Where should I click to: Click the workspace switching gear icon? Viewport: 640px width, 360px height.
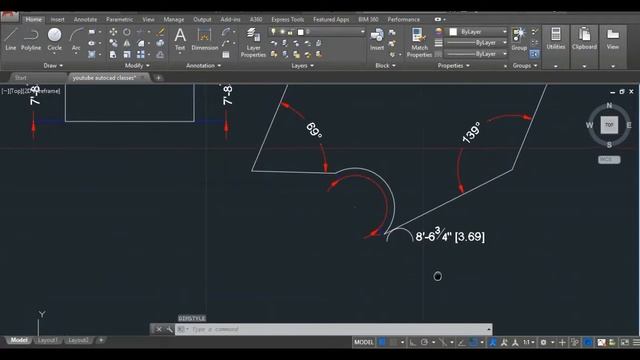click(x=543, y=342)
